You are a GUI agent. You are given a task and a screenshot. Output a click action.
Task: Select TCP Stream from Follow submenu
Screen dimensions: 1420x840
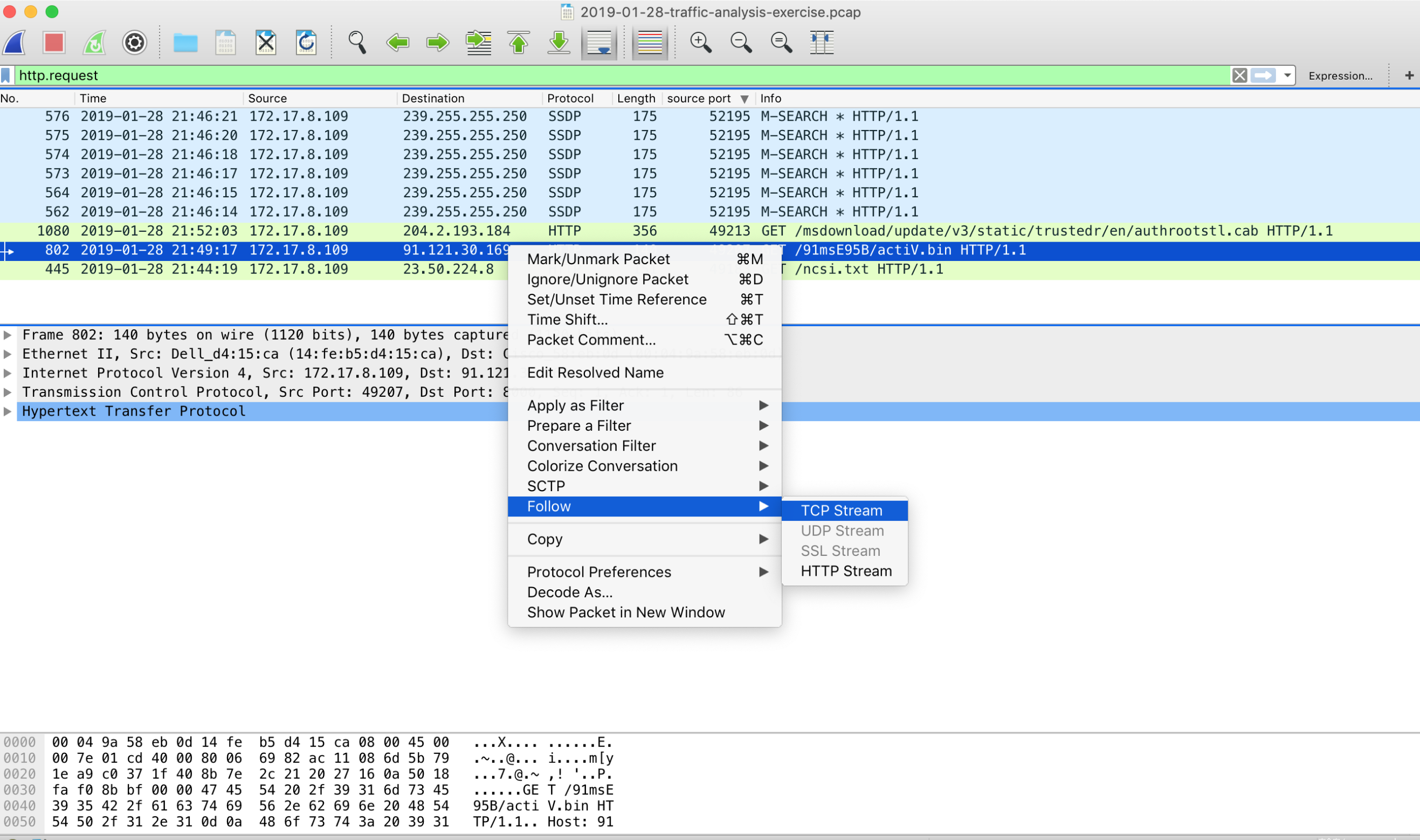pos(841,511)
